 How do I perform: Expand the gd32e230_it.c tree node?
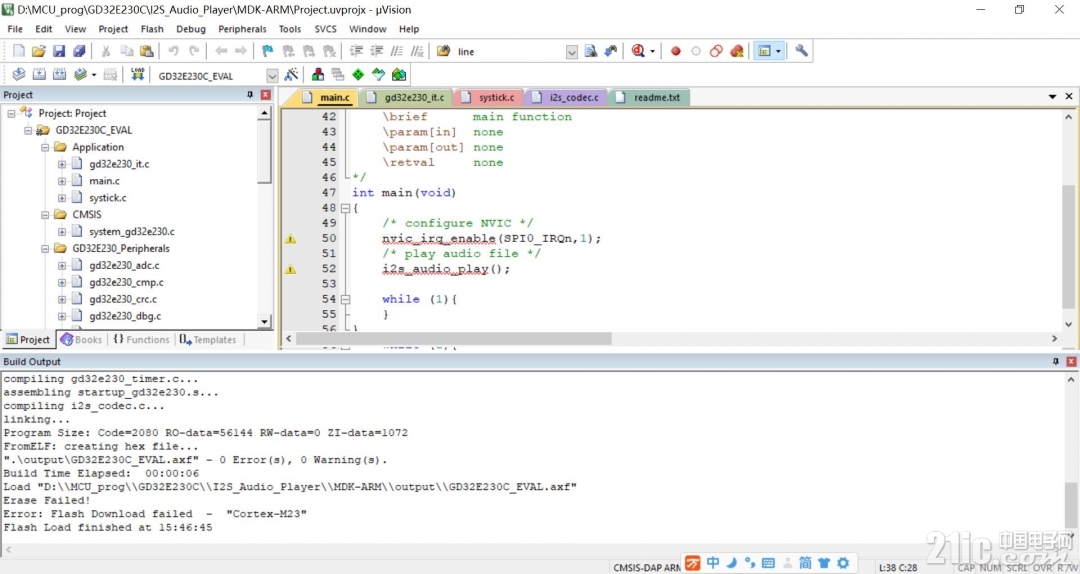coord(62,164)
